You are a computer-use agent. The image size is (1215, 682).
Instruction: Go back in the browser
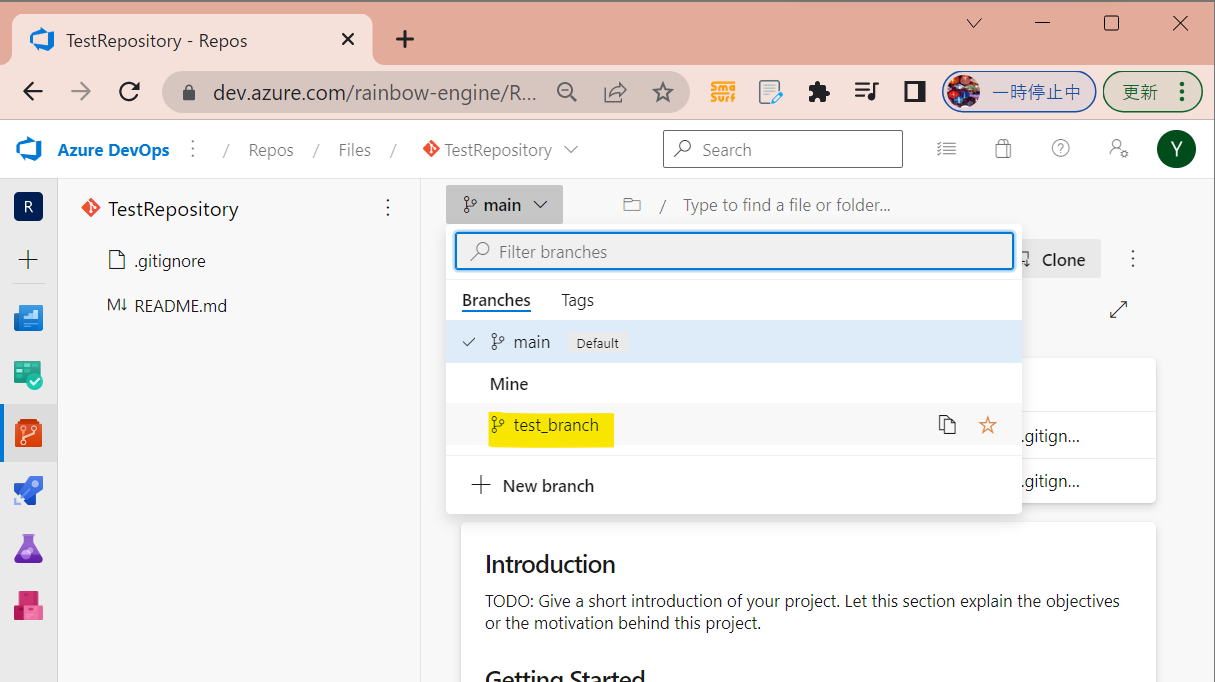click(33, 92)
